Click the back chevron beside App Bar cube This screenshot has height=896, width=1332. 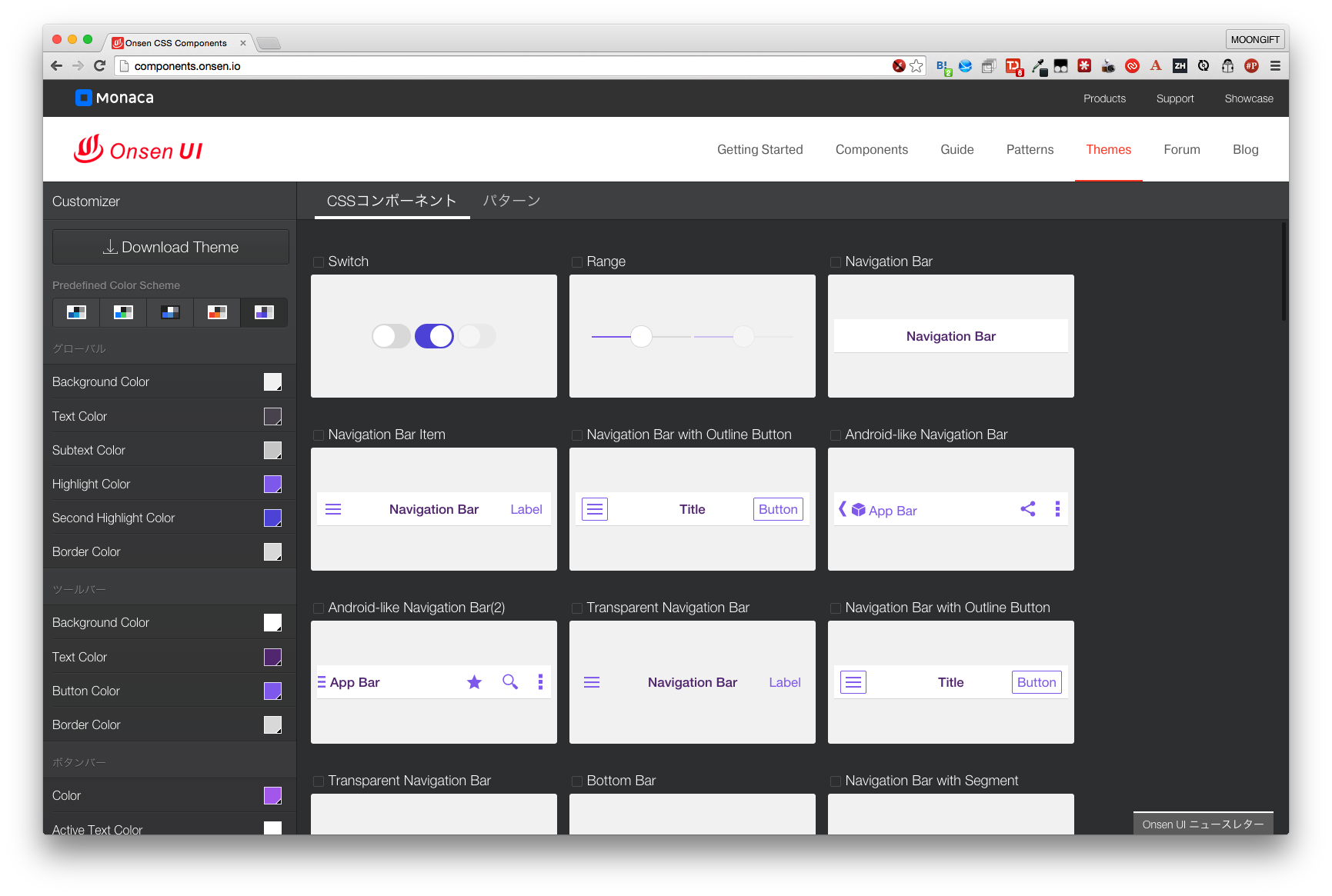842,509
